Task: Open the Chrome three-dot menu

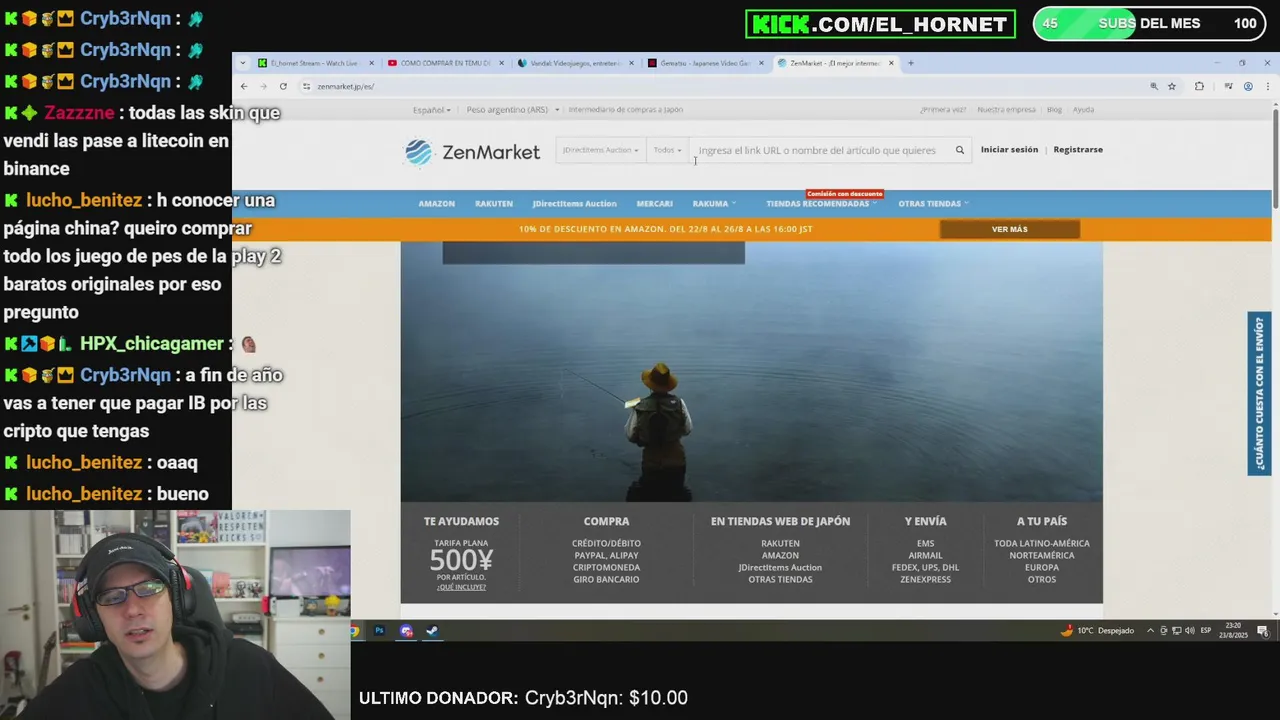Action: coord(1266,86)
